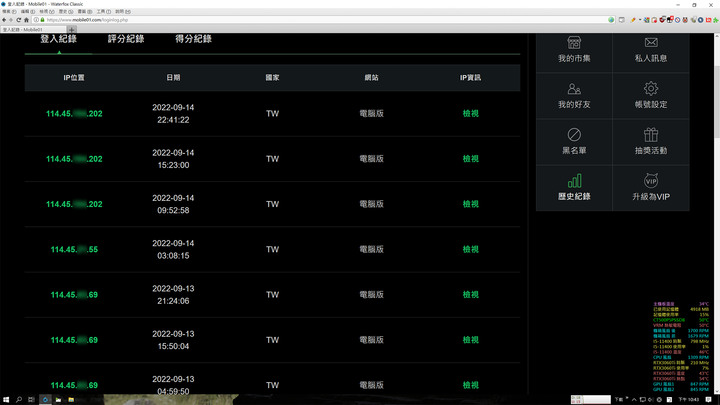Click the 網站 column header
The height and width of the screenshot is (405, 720).
[371, 78]
